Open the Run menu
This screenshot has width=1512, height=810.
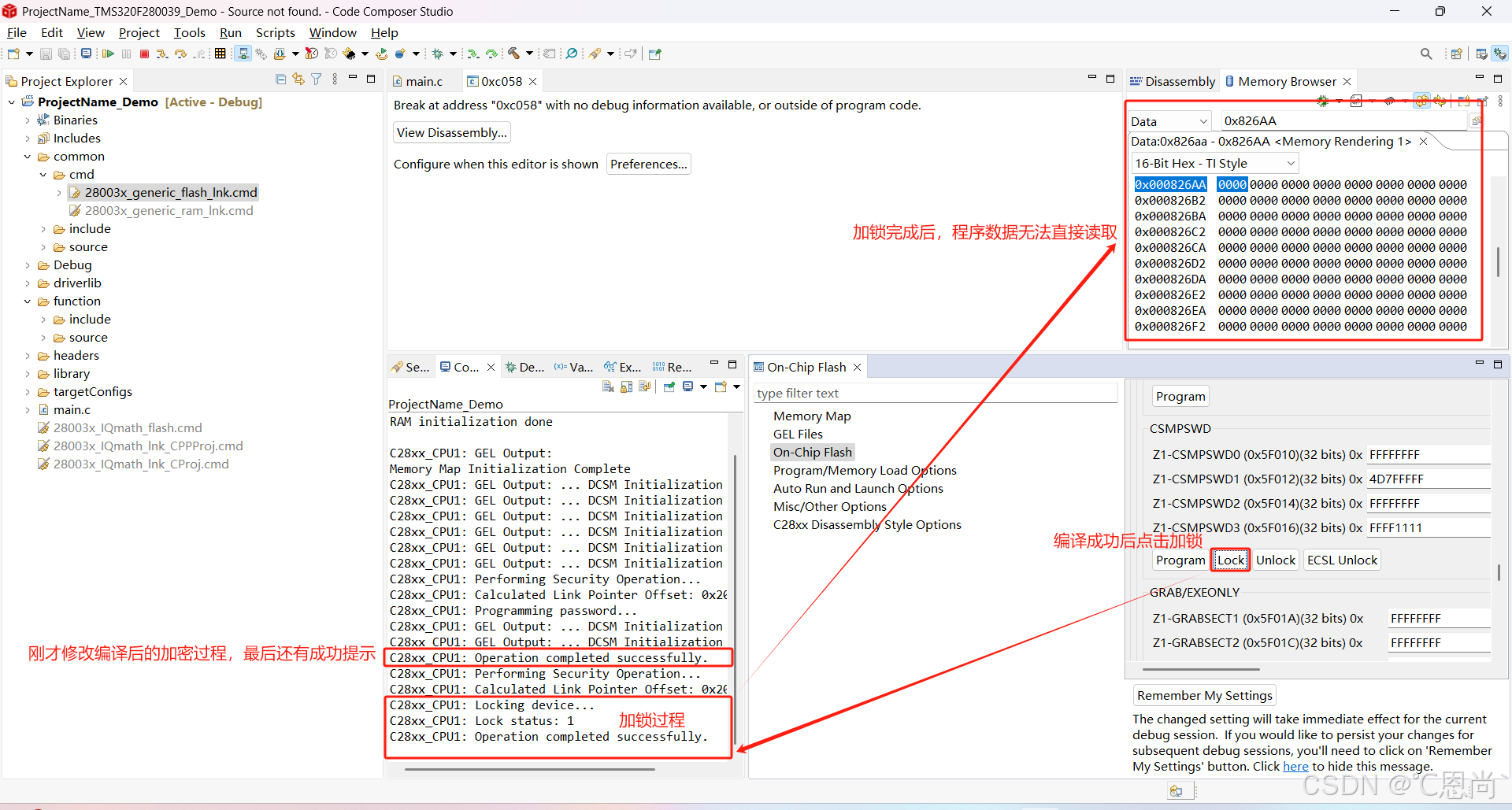tap(230, 32)
